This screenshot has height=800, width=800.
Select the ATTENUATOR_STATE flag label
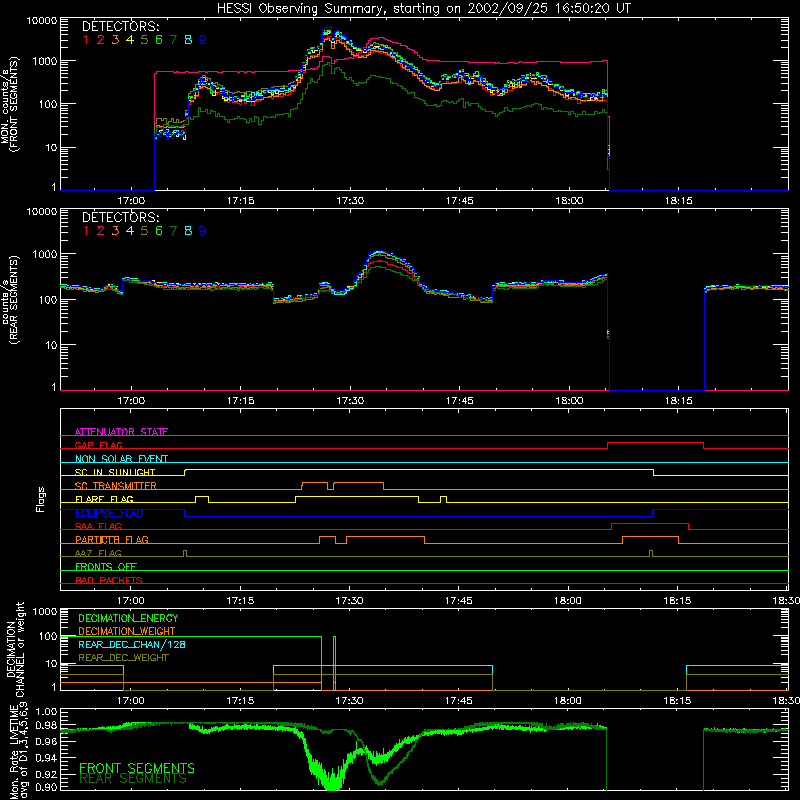(x=121, y=432)
